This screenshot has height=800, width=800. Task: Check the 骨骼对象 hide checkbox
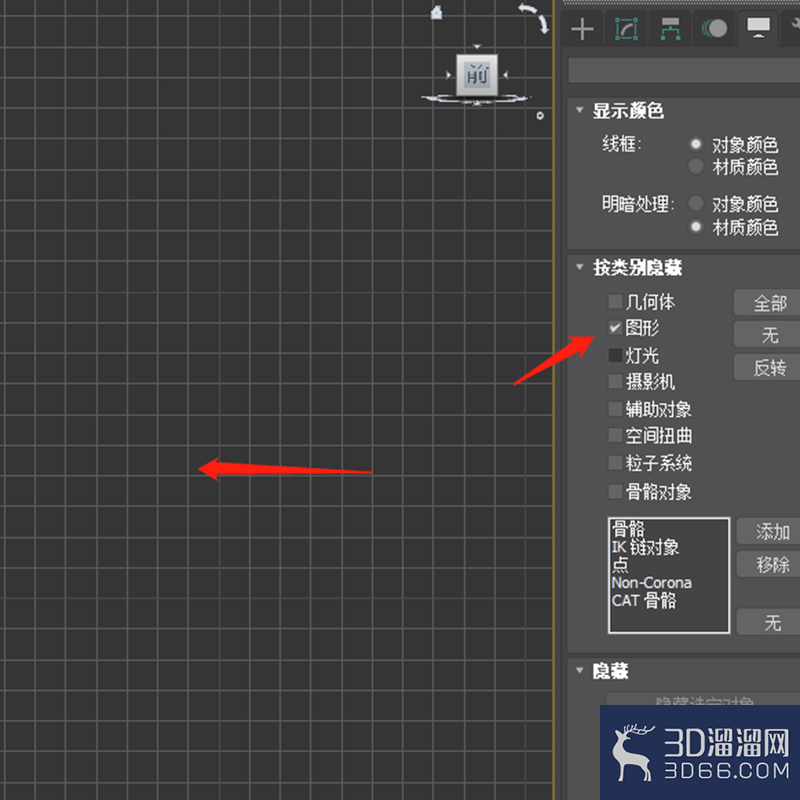click(615, 492)
